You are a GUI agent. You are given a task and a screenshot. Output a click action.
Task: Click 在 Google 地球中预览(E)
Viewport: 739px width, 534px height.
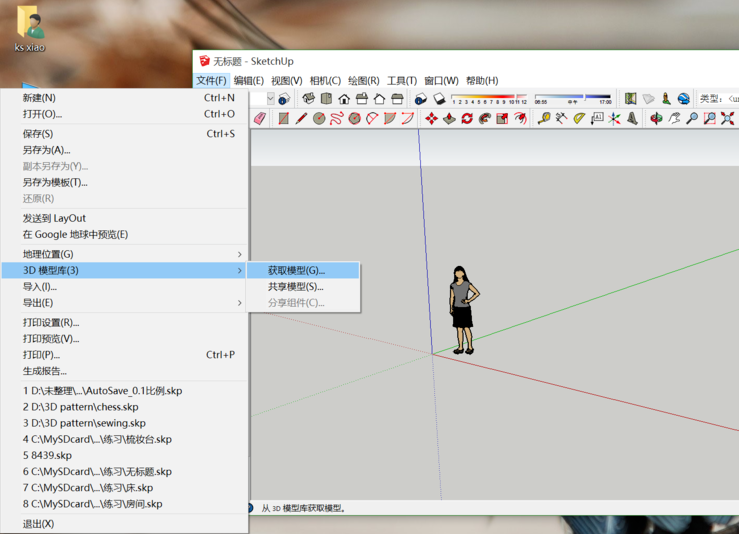pos(124,235)
